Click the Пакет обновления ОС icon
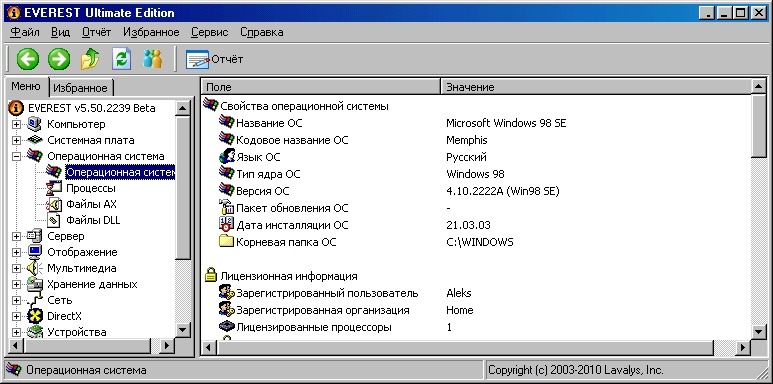The height and width of the screenshot is (384, 773). [x=226, y=208]
